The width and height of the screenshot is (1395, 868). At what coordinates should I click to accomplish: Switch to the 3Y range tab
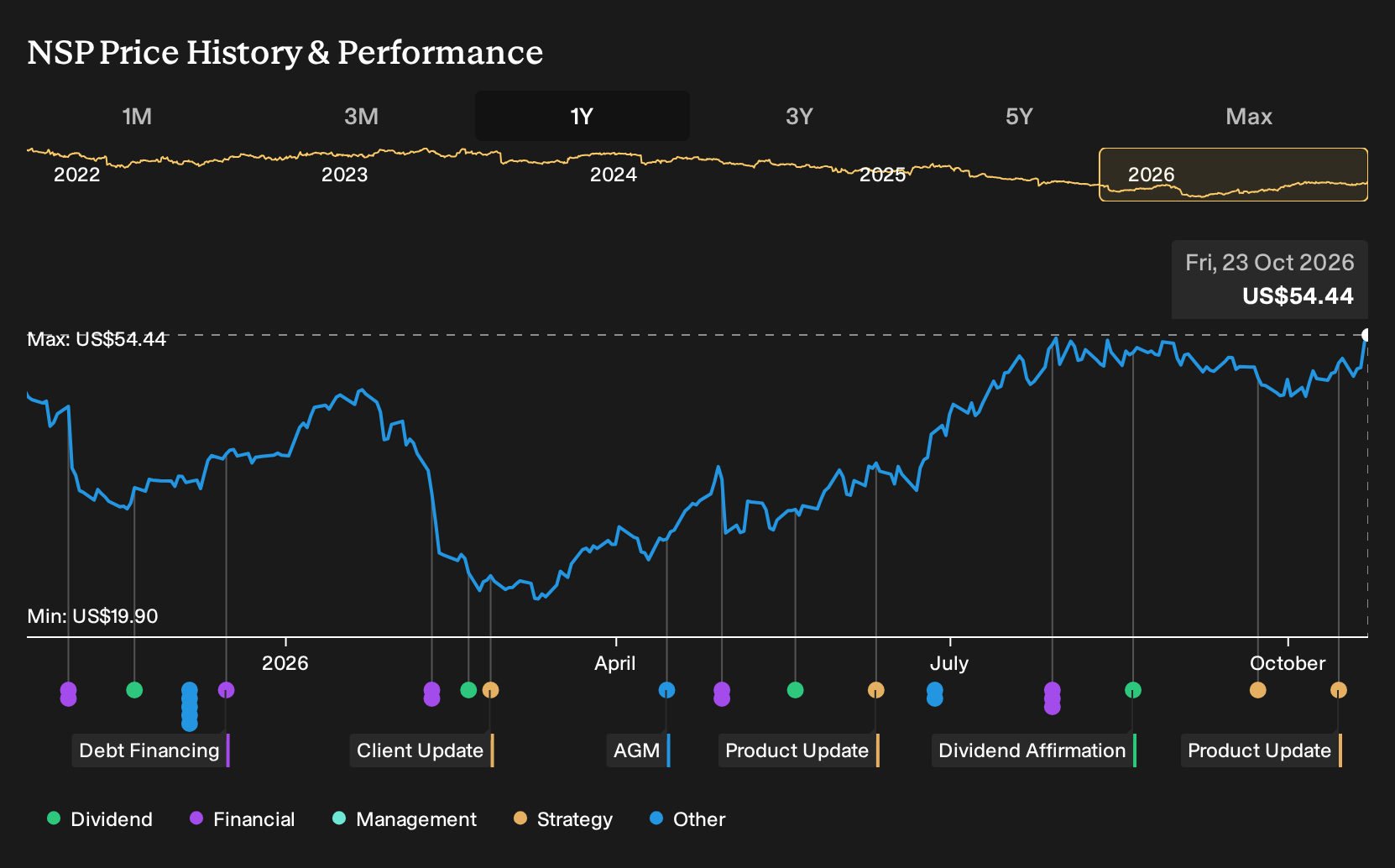click(x=799, y=116)
